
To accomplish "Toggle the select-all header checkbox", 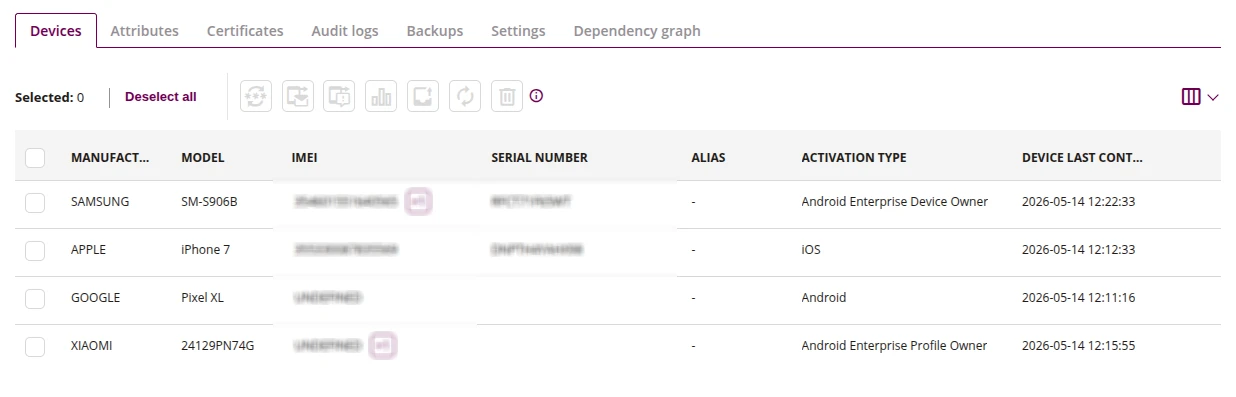I will pyautogui.click(x=35, y=158).
